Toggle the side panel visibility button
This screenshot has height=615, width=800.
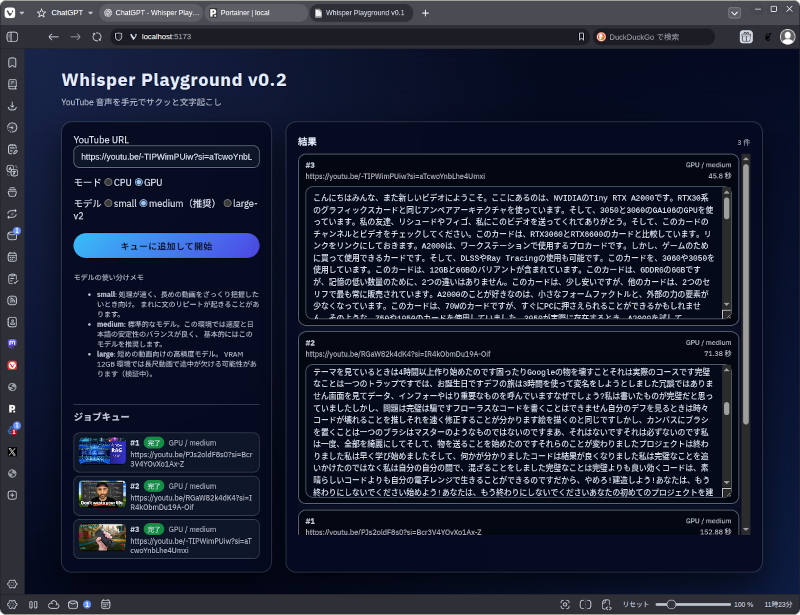click(x=12, y=36)
